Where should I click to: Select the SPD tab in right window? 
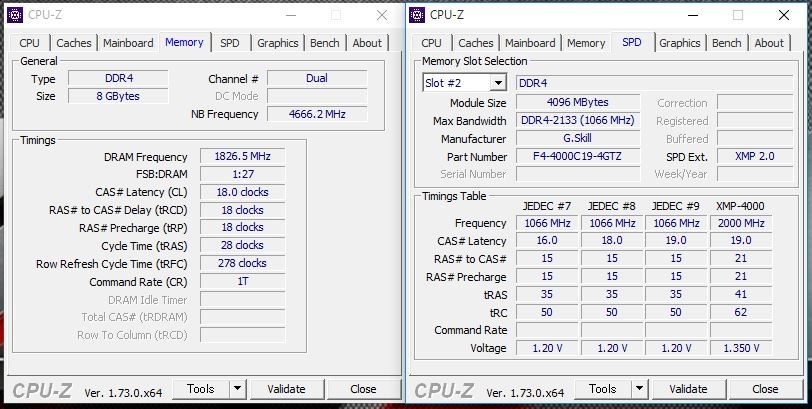632,42
